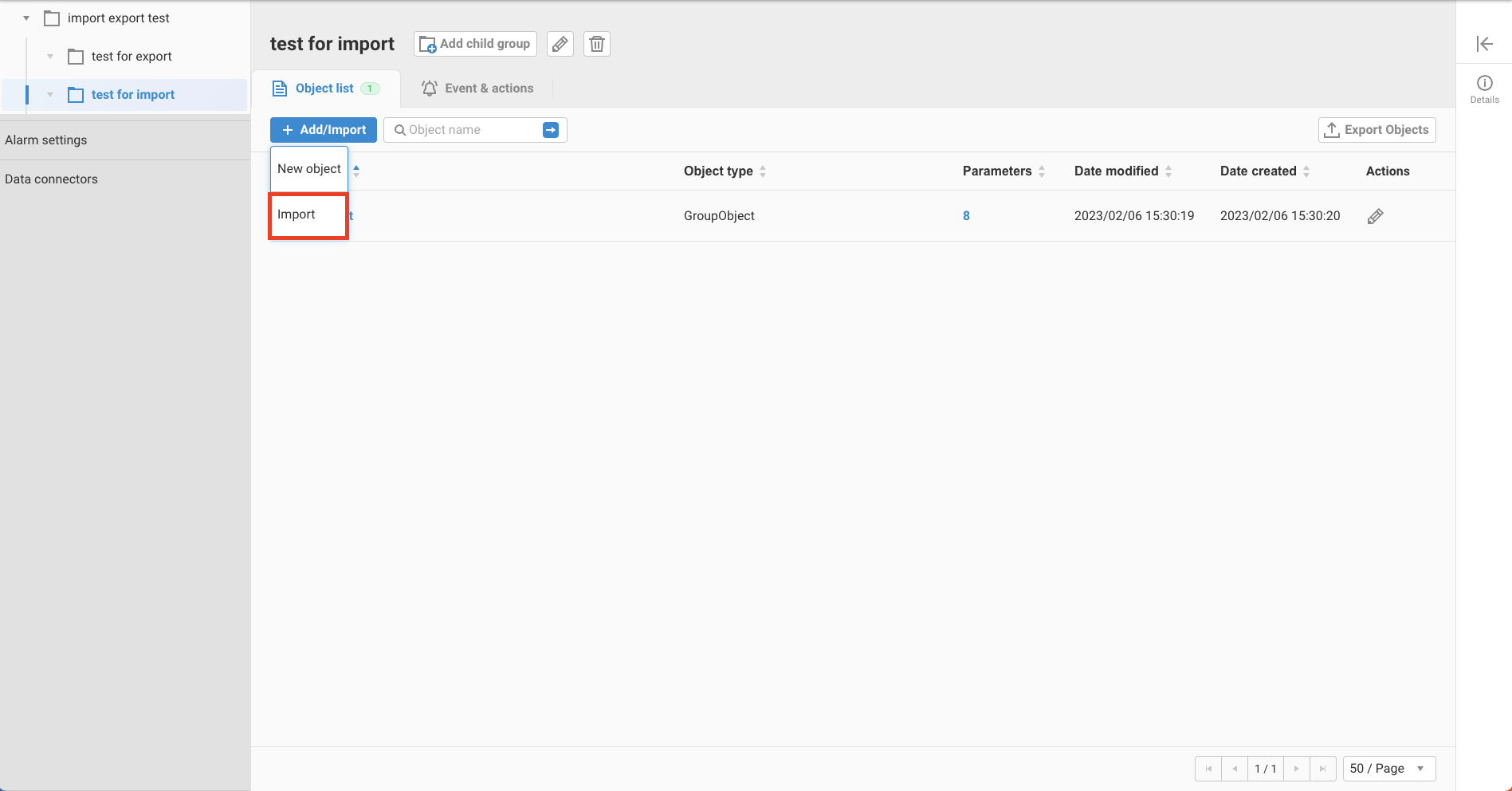Viewport: 1512px width, 791px height.
Task: Go to the next page arrow
Action: tap(1297, 769)
